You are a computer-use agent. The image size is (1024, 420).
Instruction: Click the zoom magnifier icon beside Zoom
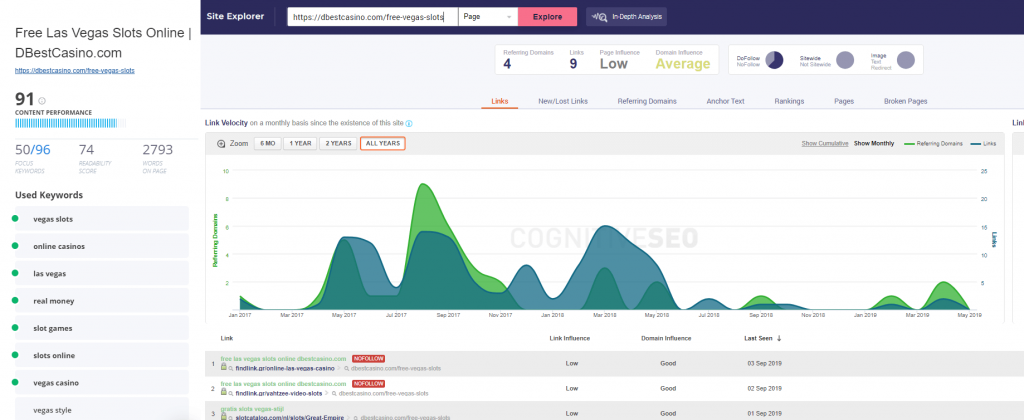click(x=221, y=143)
